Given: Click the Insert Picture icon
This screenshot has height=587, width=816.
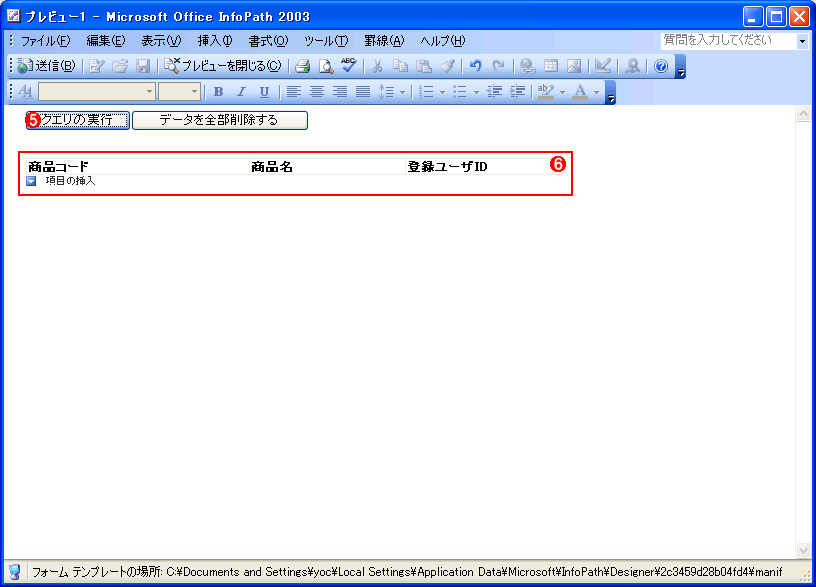Looking at the screenshot, I should (x=573, y=66).
